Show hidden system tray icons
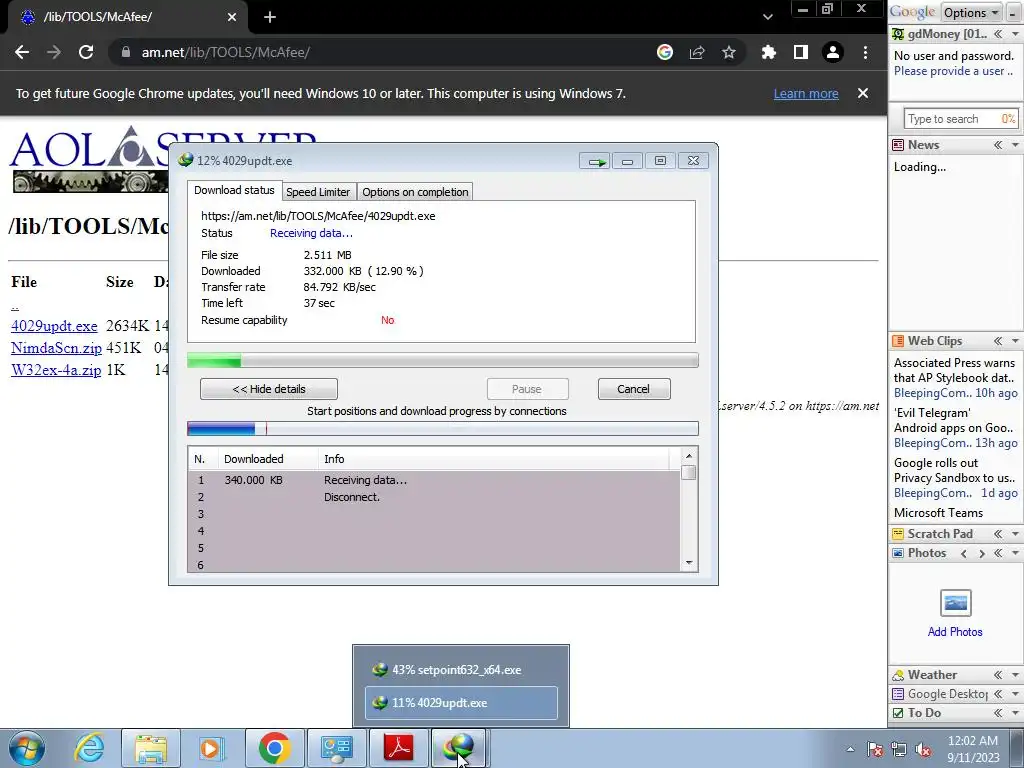 pos(850,749)
